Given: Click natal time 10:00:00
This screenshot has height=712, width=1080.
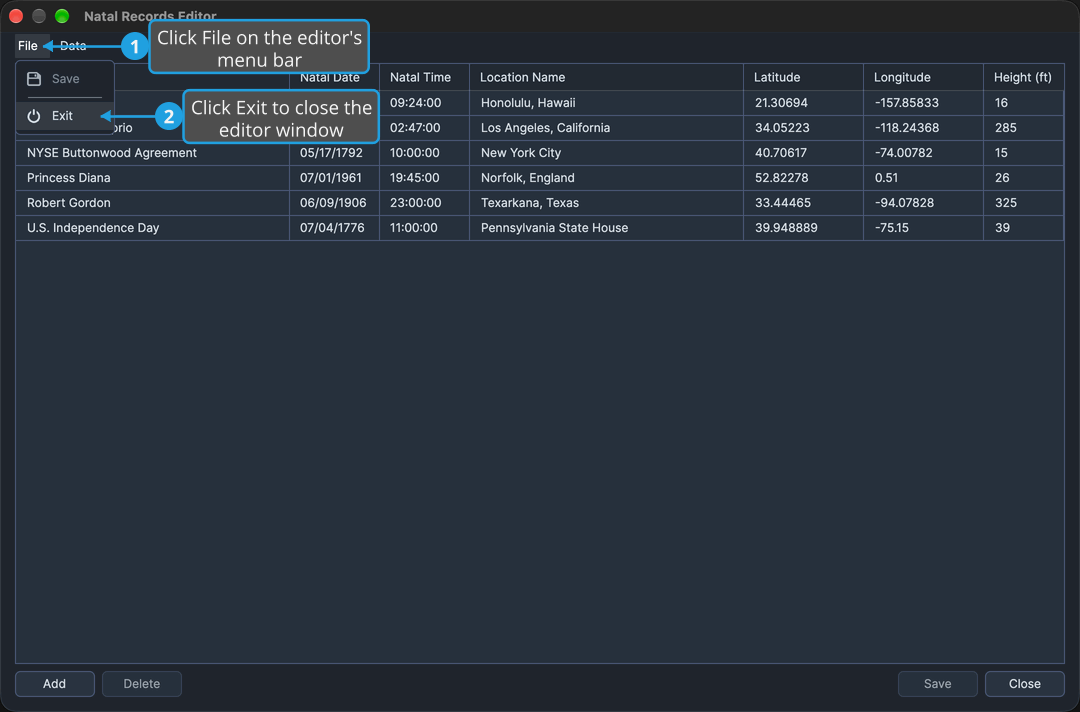Looking at the screenshot, I should [x=424, y=153].
